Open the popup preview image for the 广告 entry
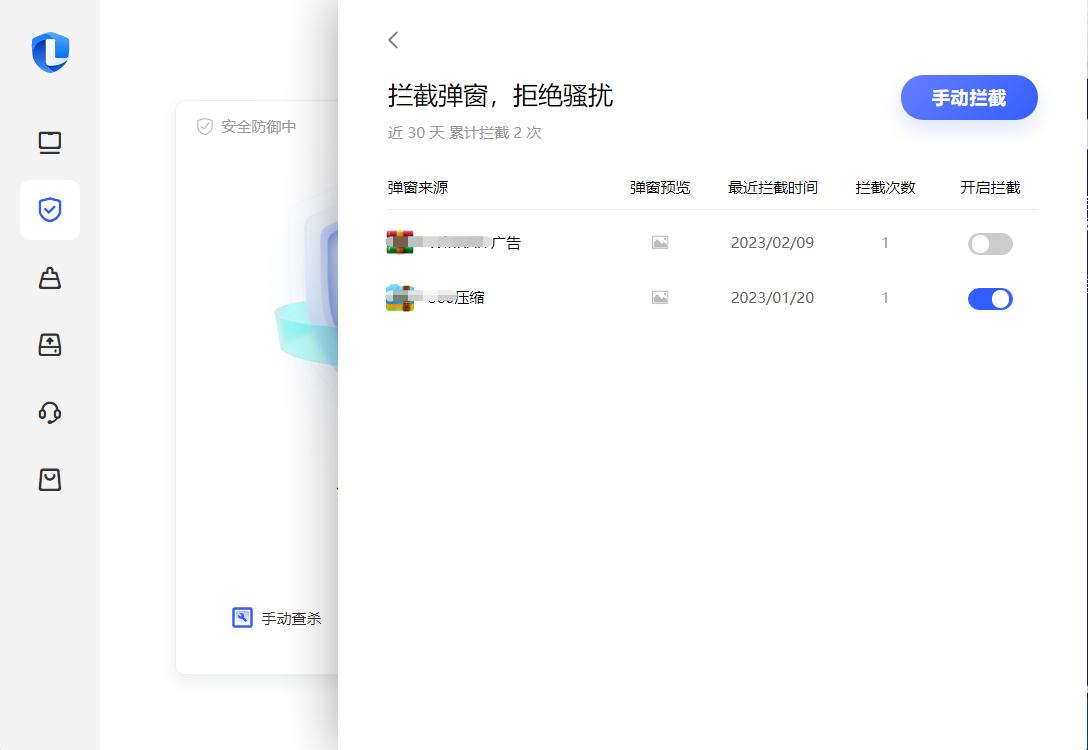The image size is (1088, 750). pos(660,242)
